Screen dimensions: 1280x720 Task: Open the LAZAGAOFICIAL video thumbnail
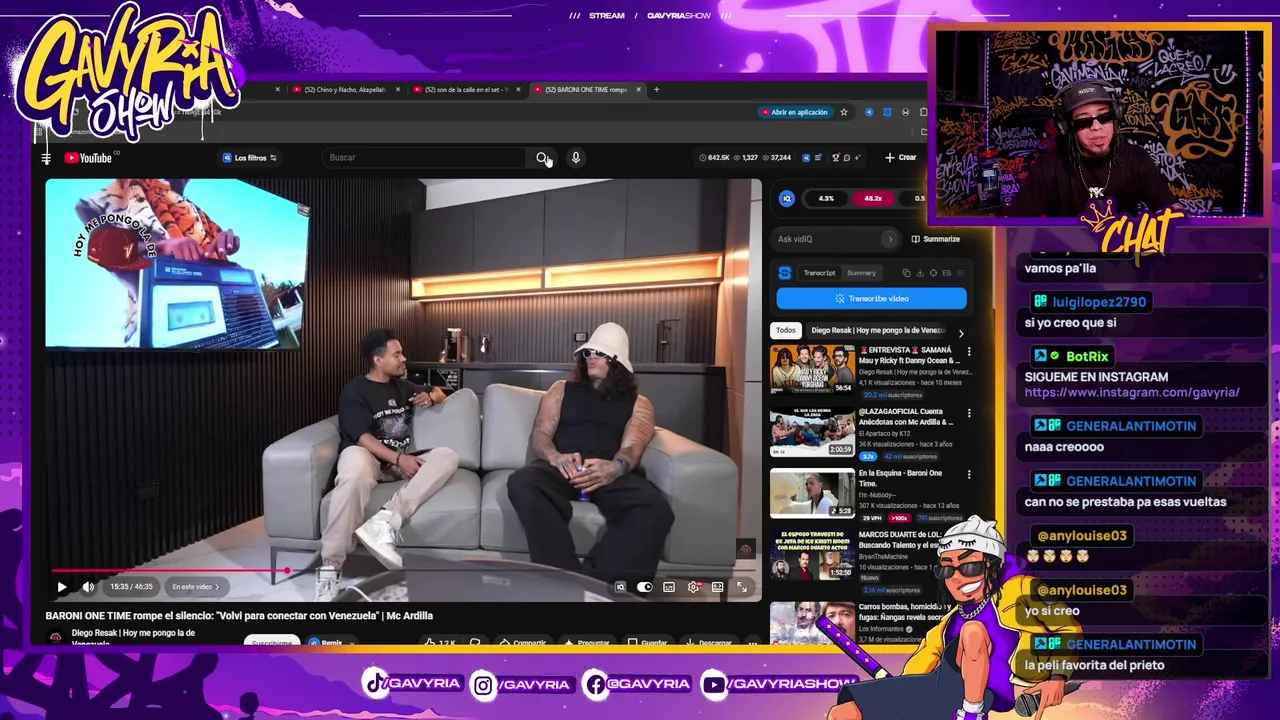pos(812,431)
